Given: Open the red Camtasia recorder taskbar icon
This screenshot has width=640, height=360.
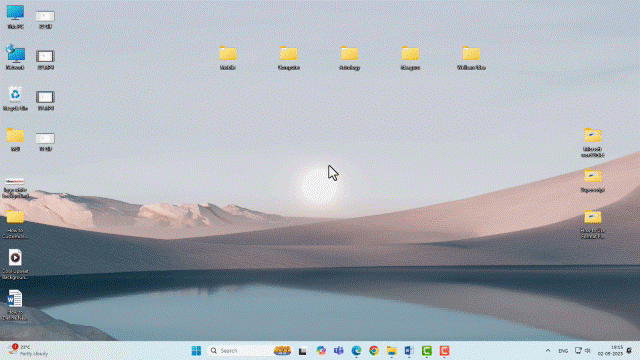Looking at the screenshot, I should 444,351.
